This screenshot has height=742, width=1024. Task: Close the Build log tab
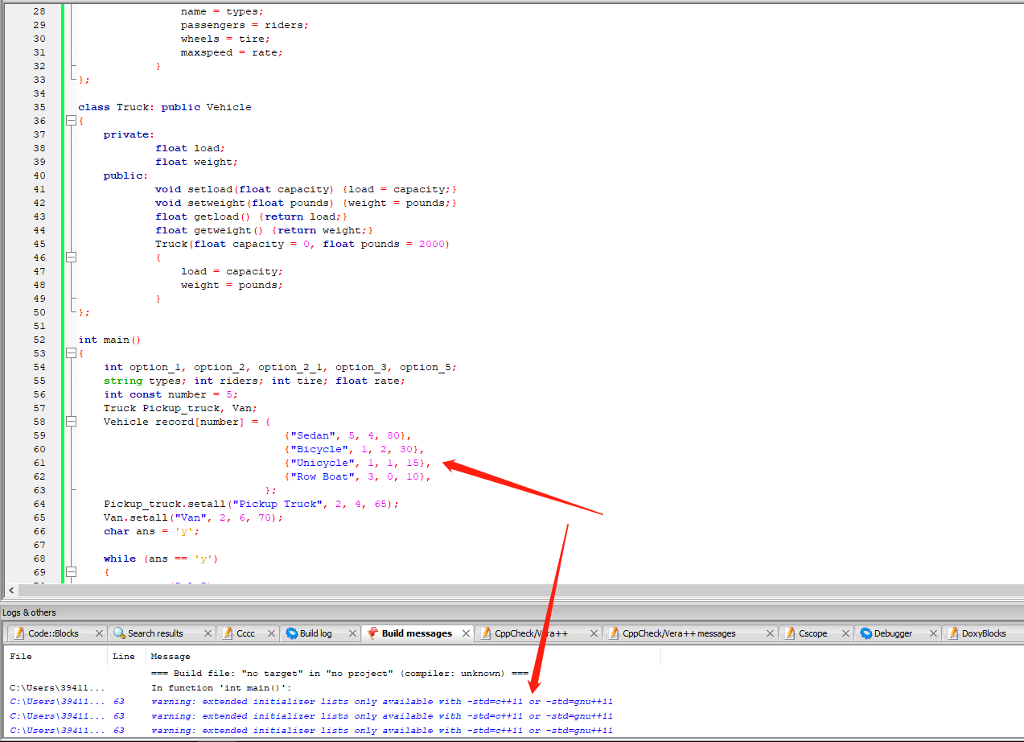pos(353,633)
